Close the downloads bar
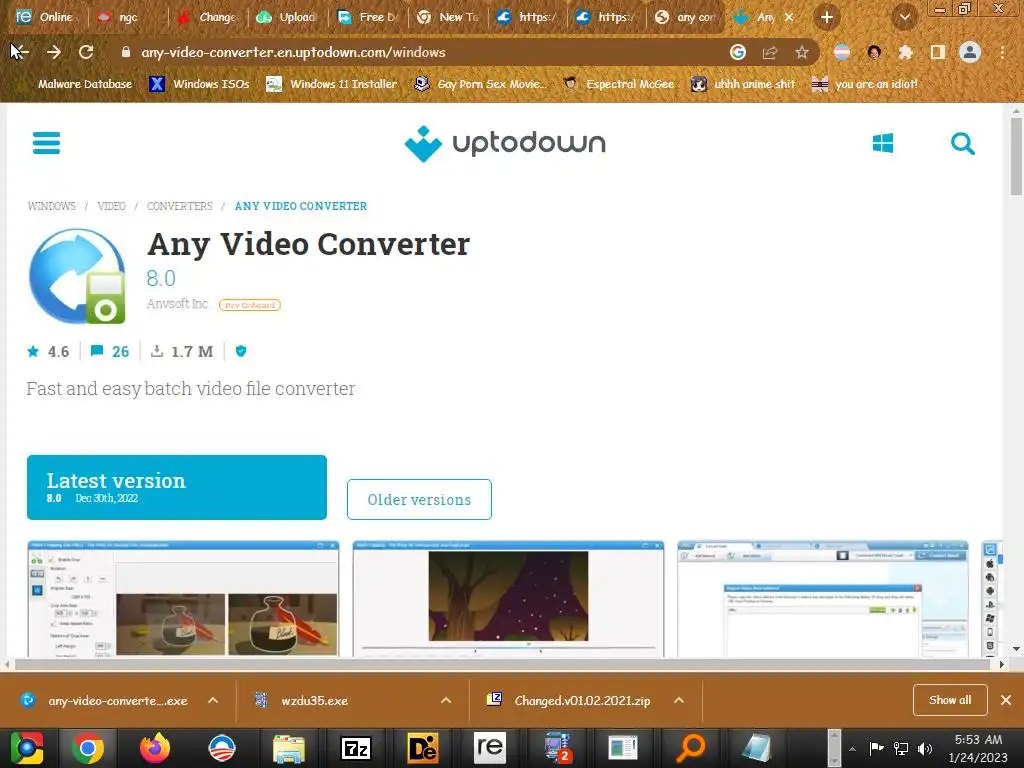The height and width of the screenshot is (768, 1024). pos(1006,700)
